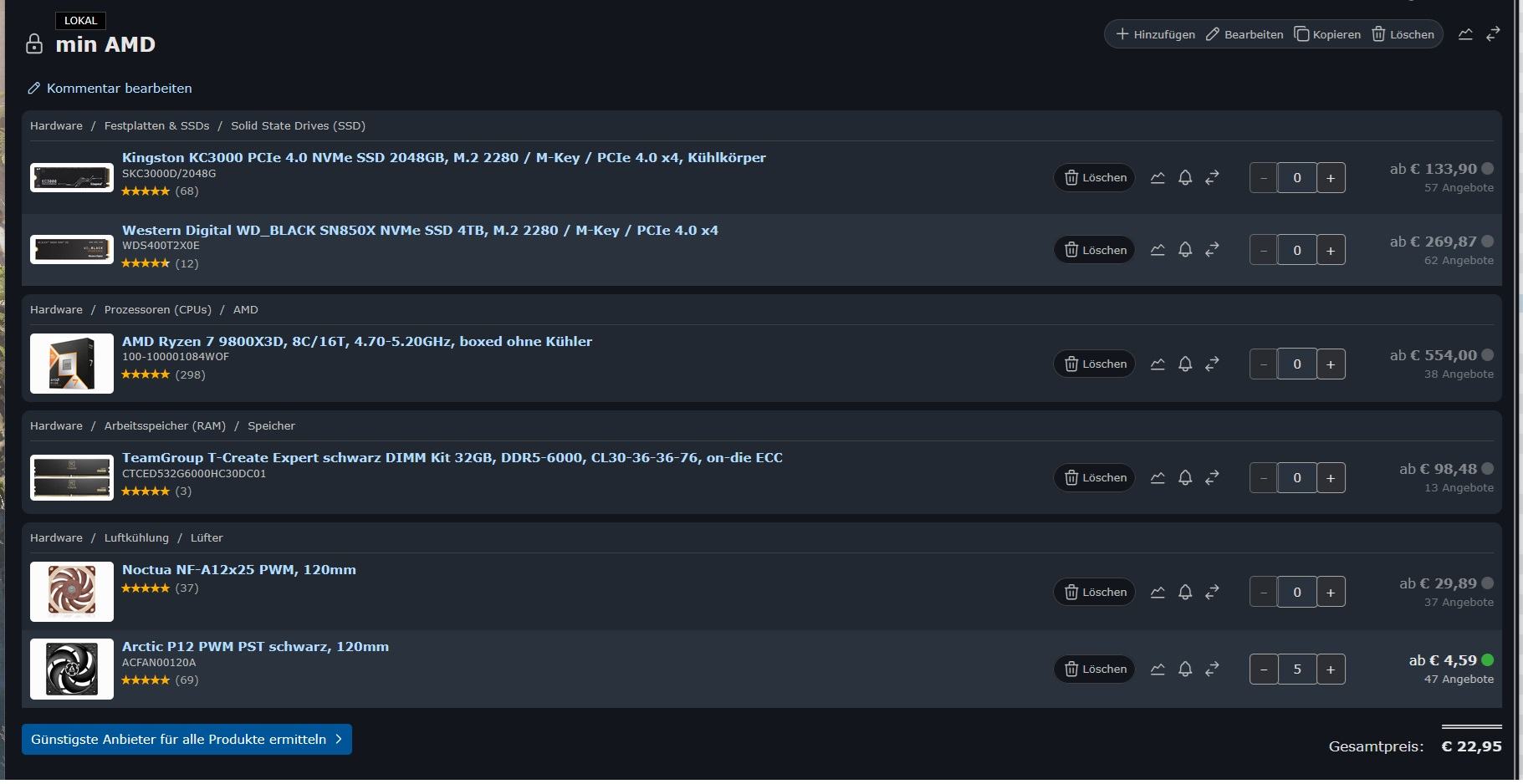The width and height of the screenshot is (1523, 784).
Task: Click AMD Ryzen box thumbnail
Action: click(x=72, y=364)
